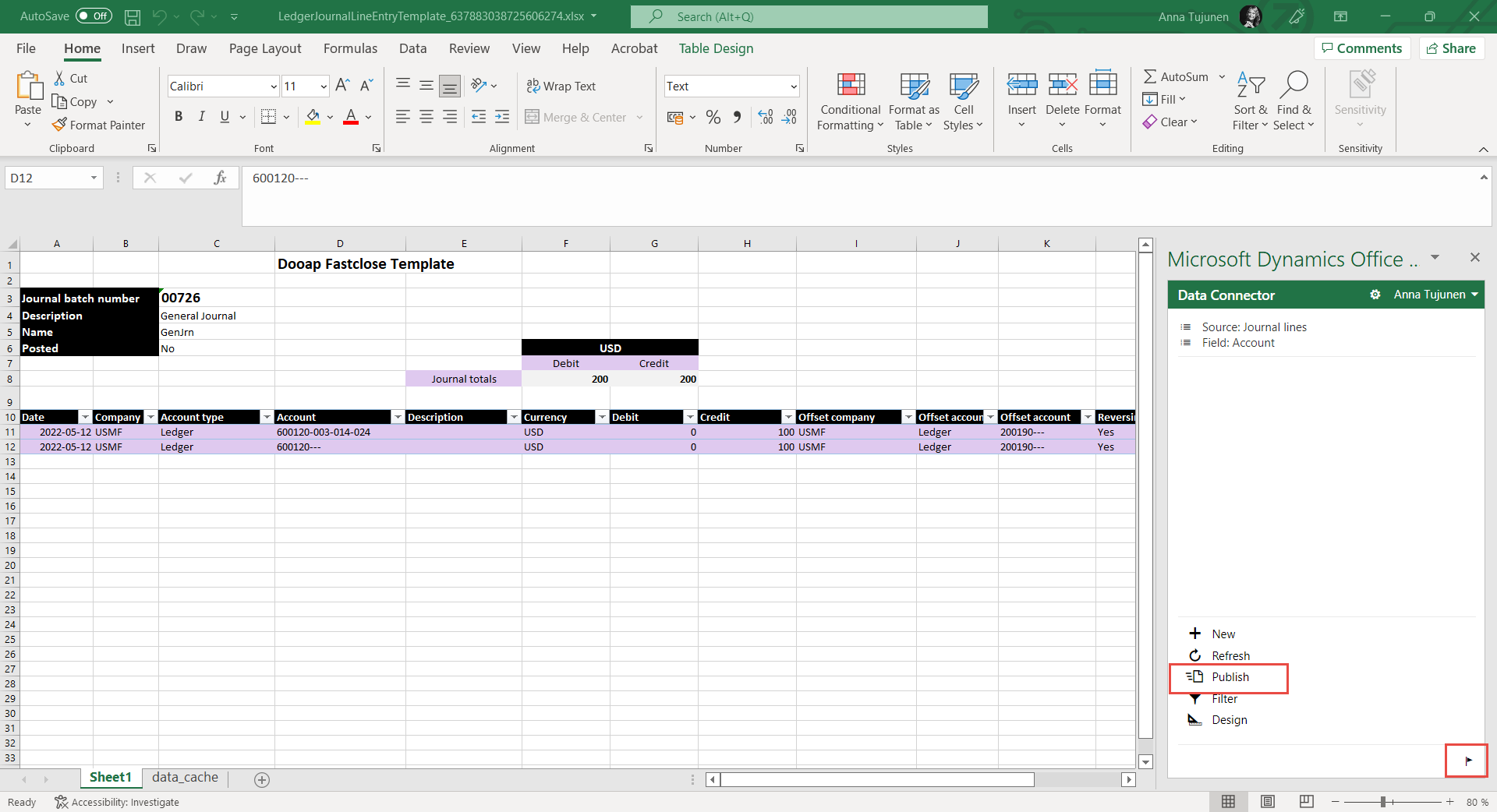Toggle AutoSave switch on
The height and width of the screenshot is (812, 1497).
click(x=94, y=16)
